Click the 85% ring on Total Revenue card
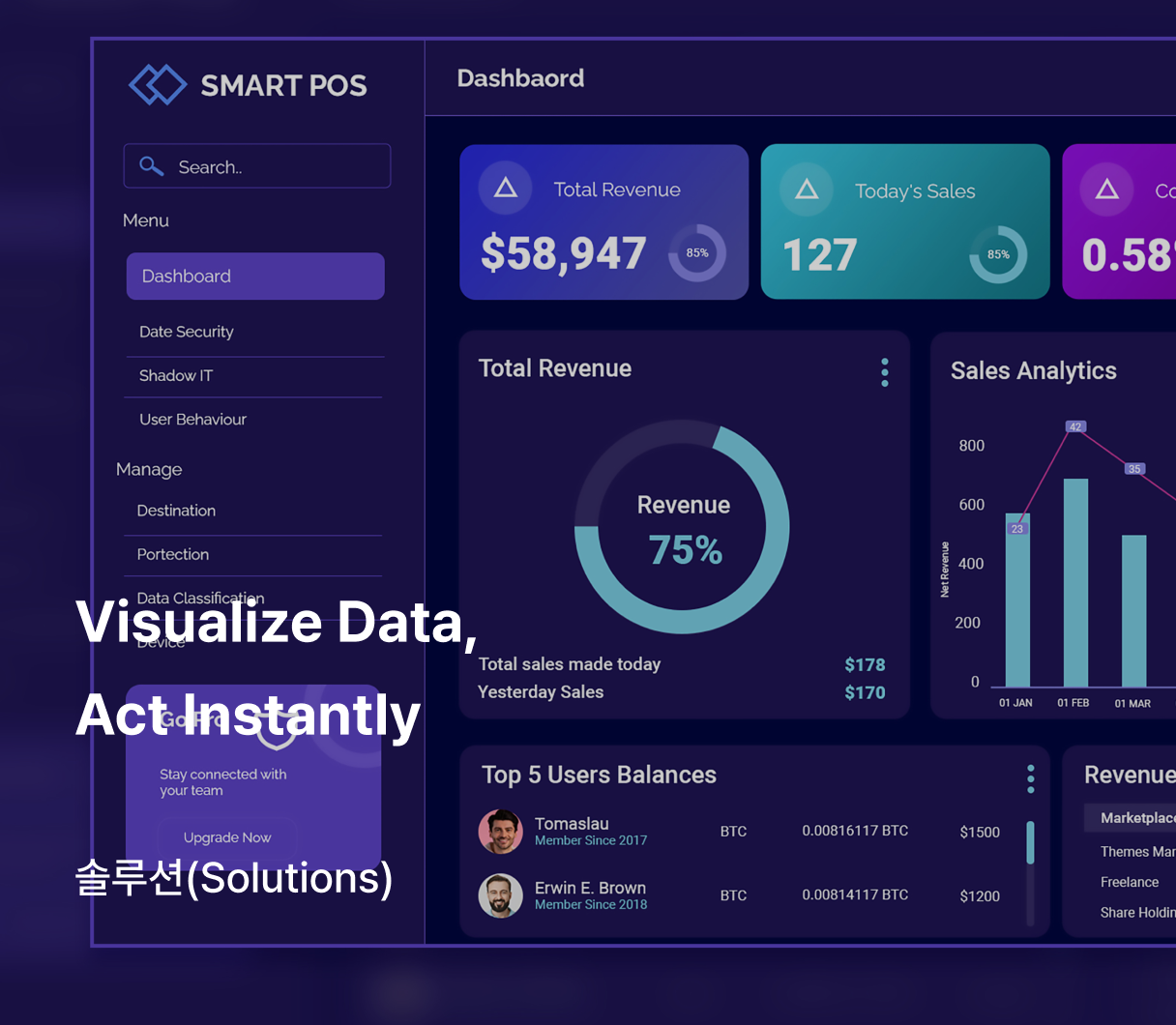Image resolution: width=1176 pixels, height=1025 pixels. coord(697,253)
